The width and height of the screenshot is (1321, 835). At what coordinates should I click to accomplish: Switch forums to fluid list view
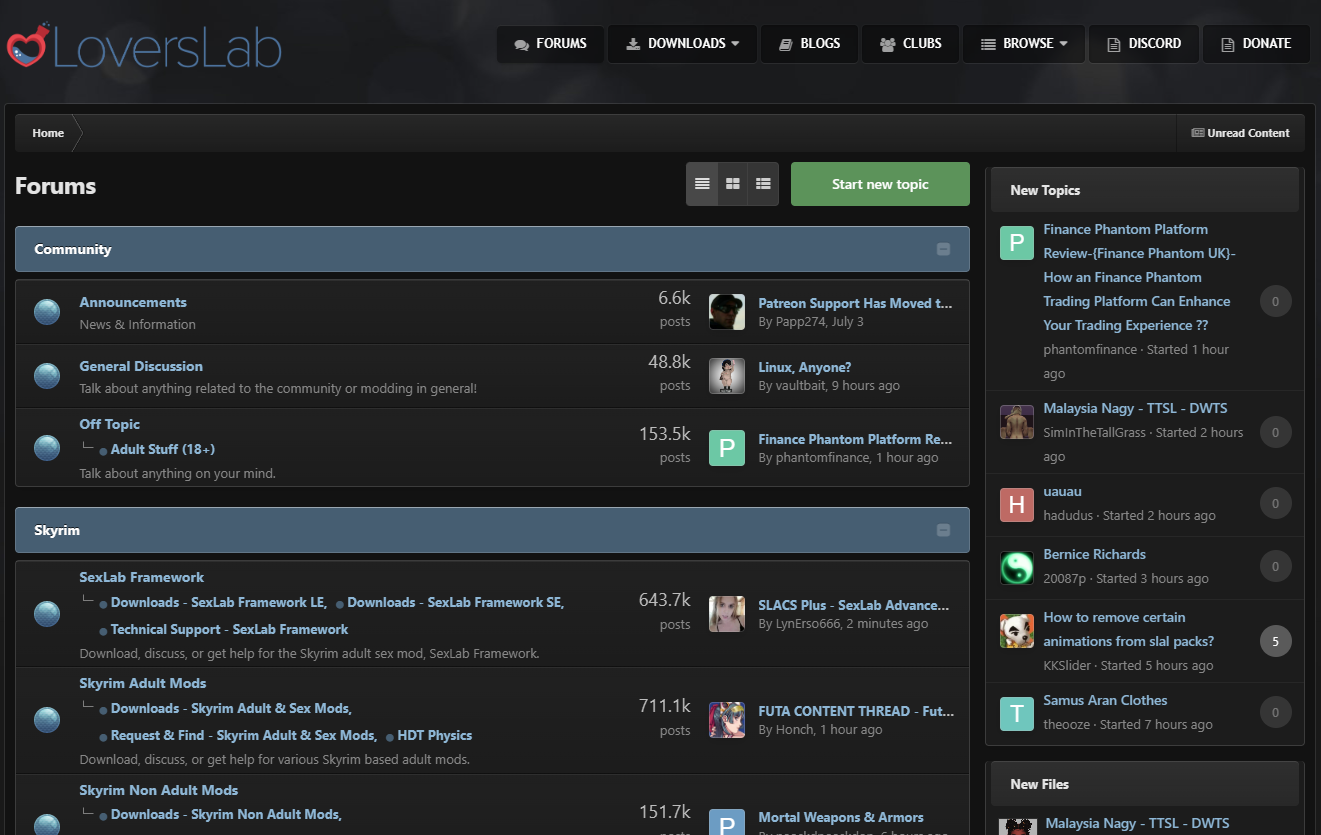(x=763, y=184)
